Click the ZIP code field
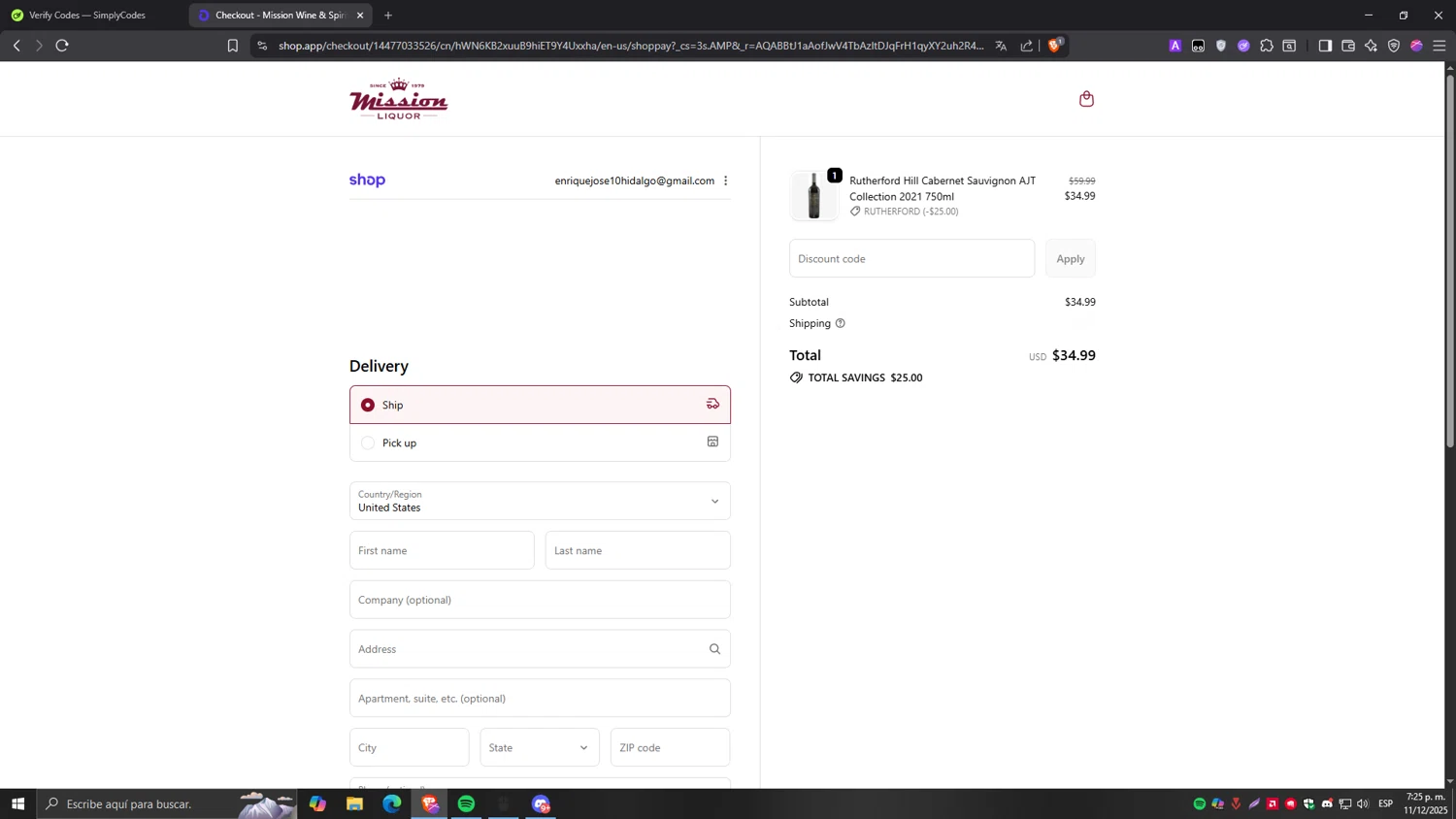This screenshot has height=819, width=1456. click(670, 747)
